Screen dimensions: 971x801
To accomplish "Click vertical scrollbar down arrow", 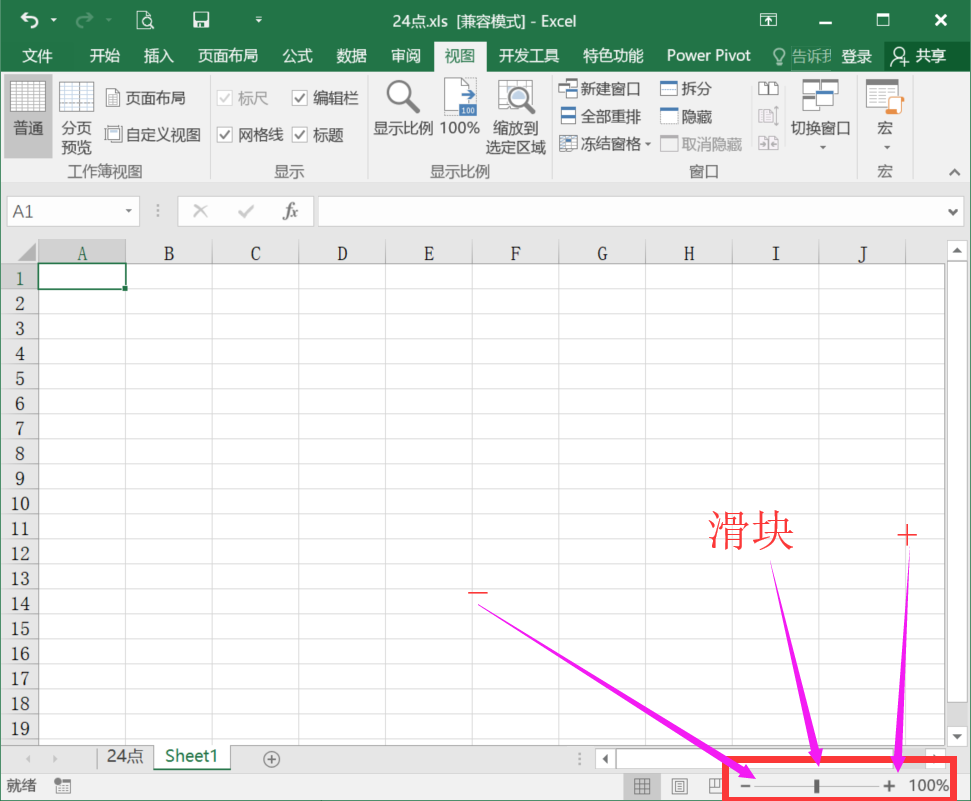I will [x=957, y=737].
